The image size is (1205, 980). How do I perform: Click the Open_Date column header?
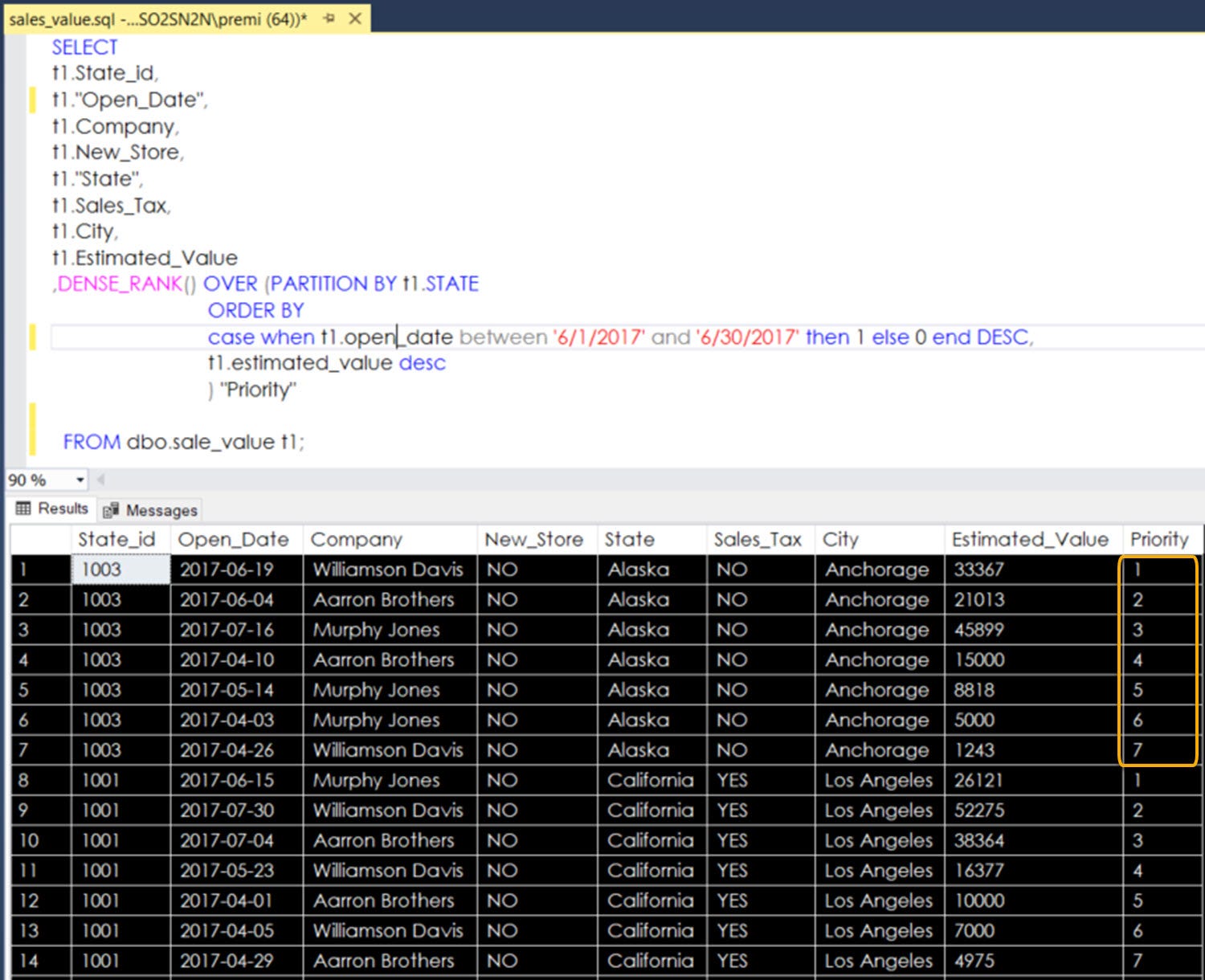[234, 539]
